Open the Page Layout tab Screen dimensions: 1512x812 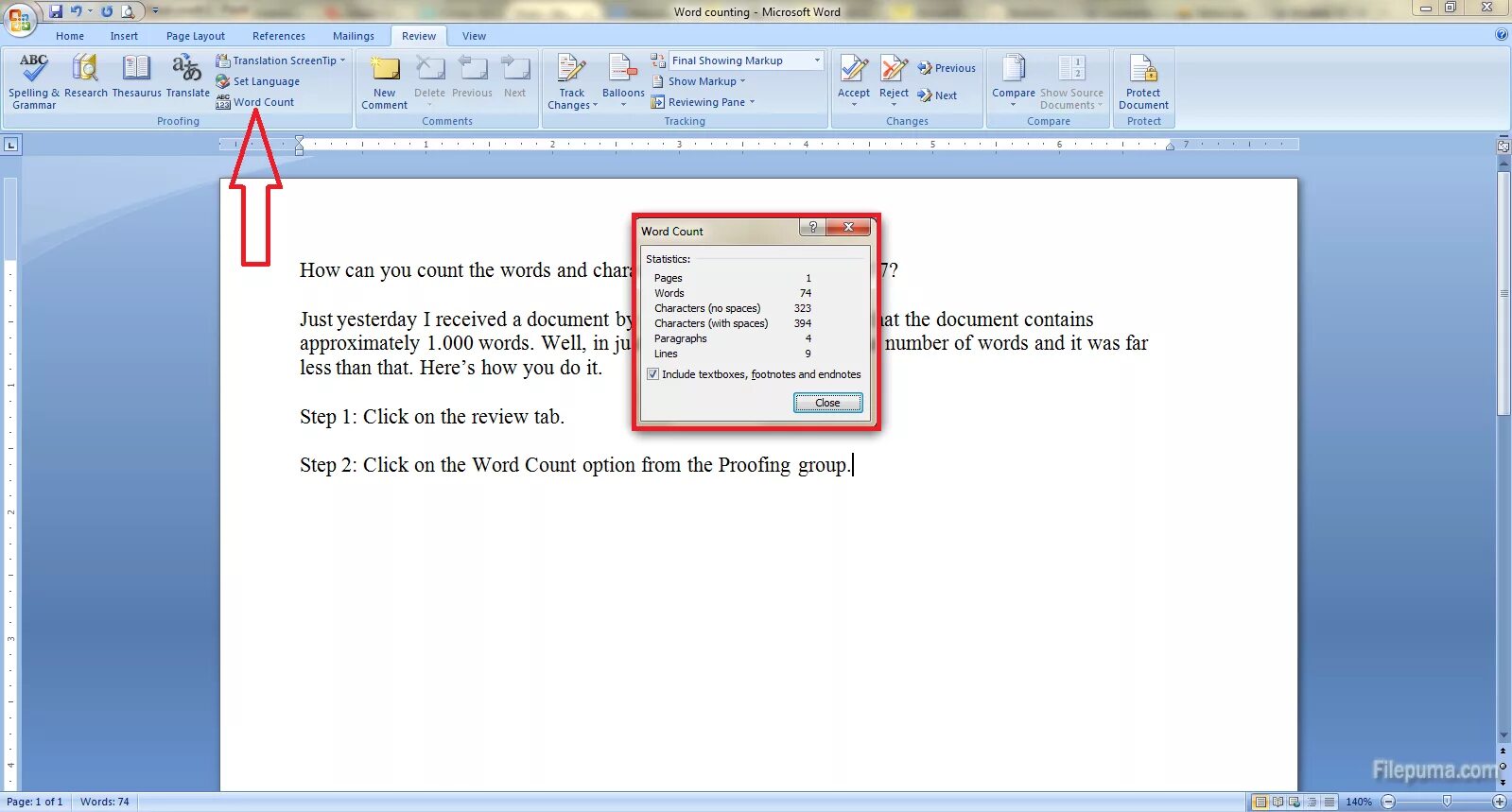(196, 36)
